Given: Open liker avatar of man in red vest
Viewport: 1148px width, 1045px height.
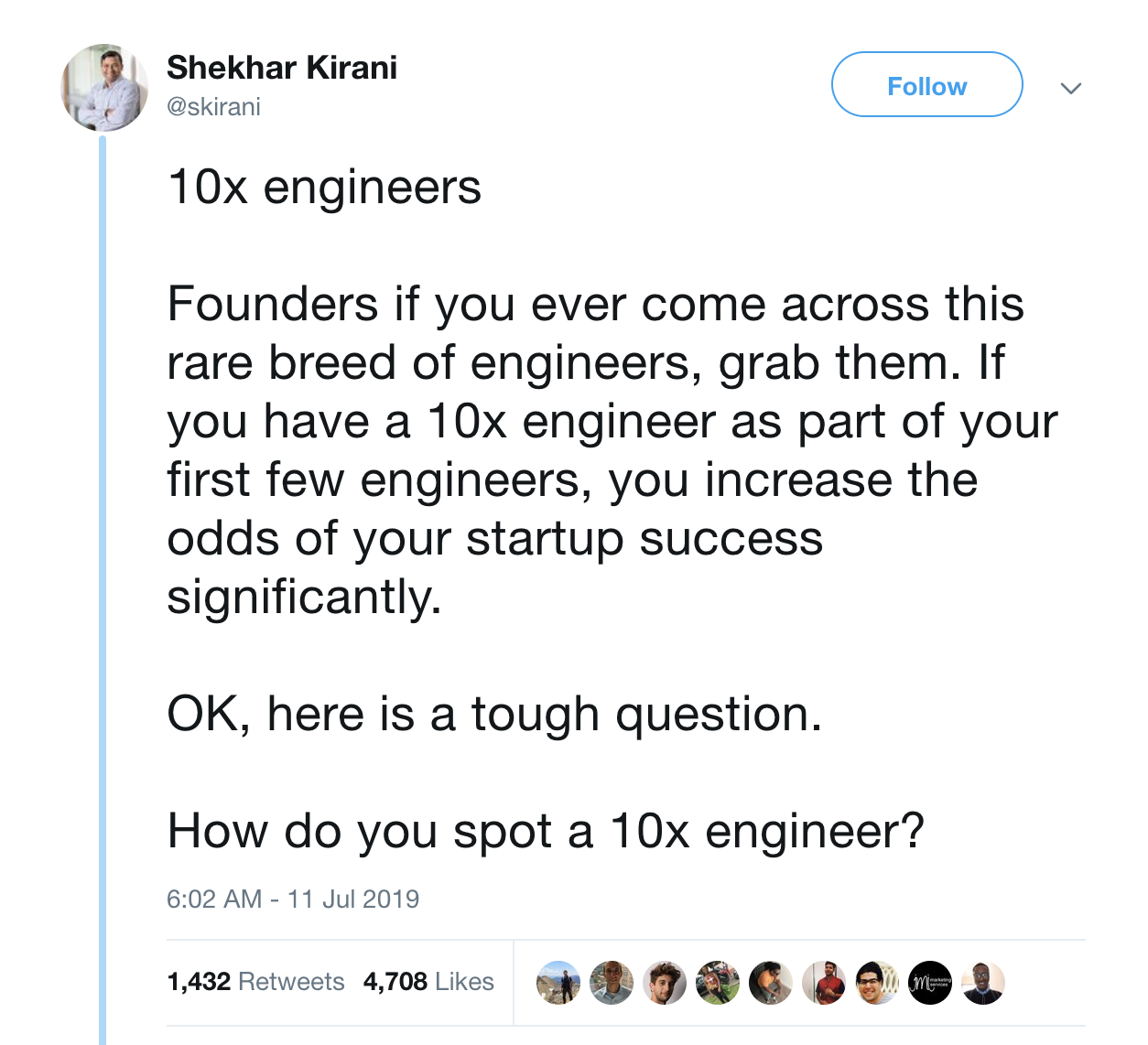Looking at the screenshot, I should (824, 983).
